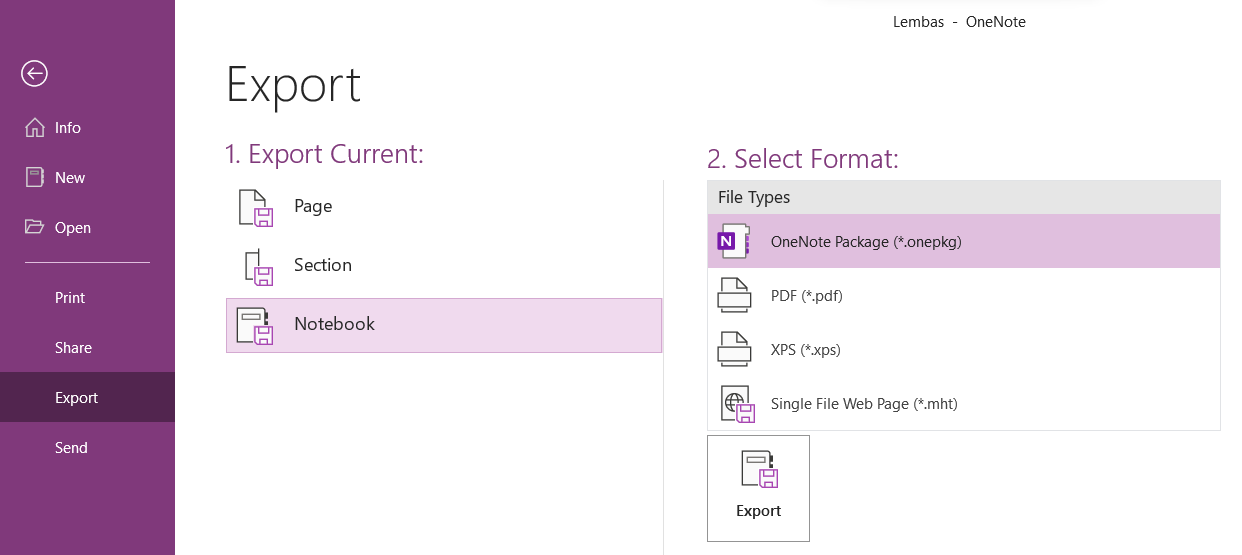1242x555 pixels.
Task: Select Single File Web Page (*.mht)
Action: pyautogui.click(x=964, y=404)
